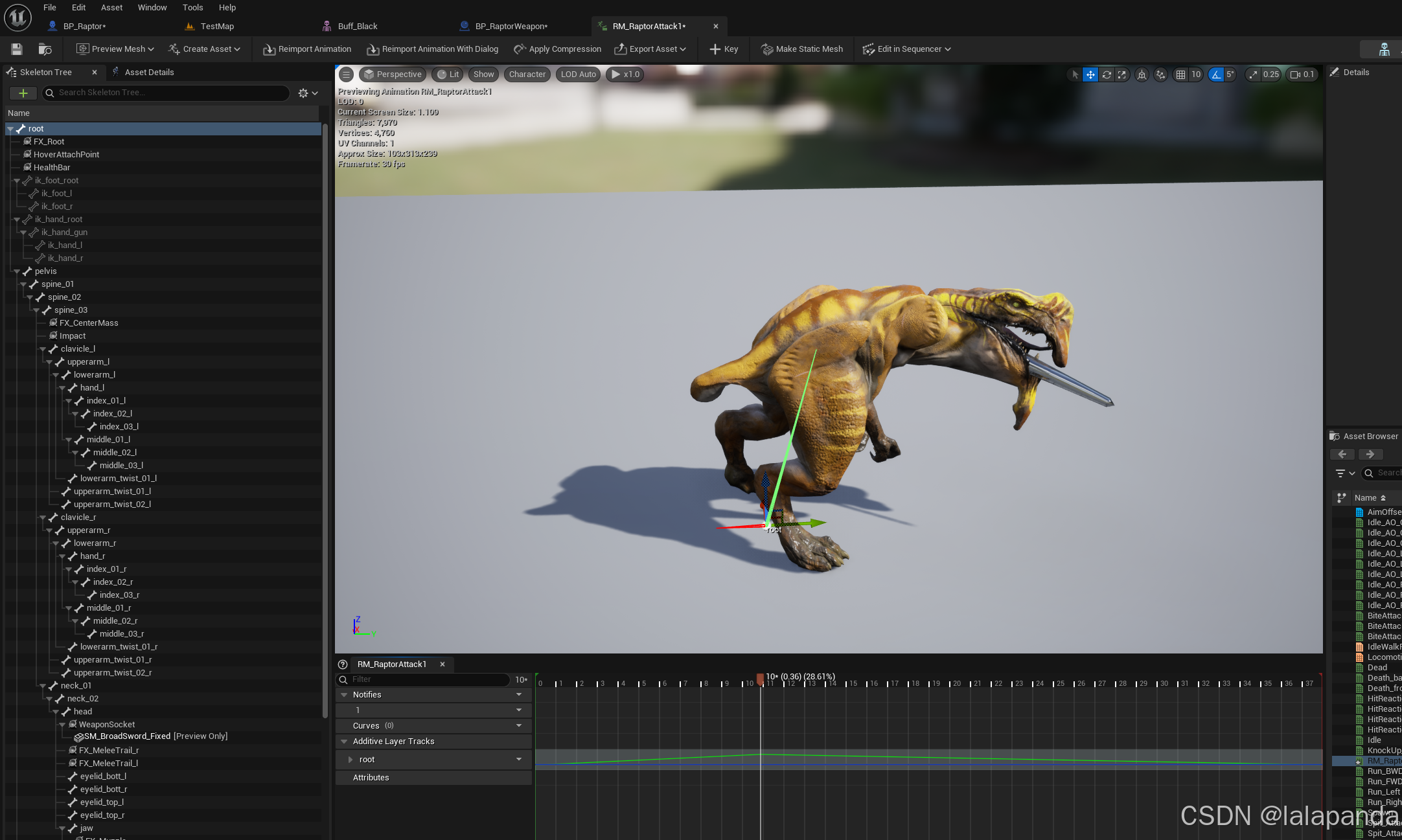Click the Apply Compression button
The width and height of the screenshot is (1402, 840).
point(558,49)
